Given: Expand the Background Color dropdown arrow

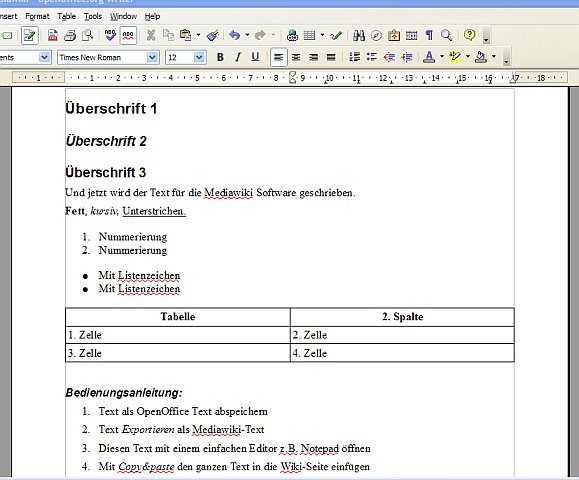Looking at the screenshot, I should point(494,57).
